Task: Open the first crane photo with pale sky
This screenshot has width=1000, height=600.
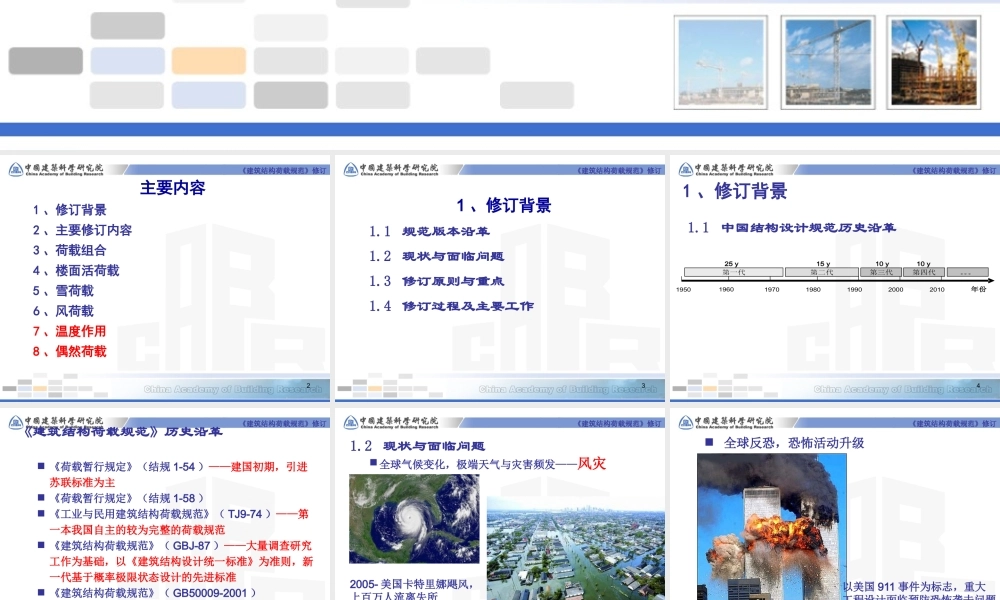Action: tap(721, 62)
